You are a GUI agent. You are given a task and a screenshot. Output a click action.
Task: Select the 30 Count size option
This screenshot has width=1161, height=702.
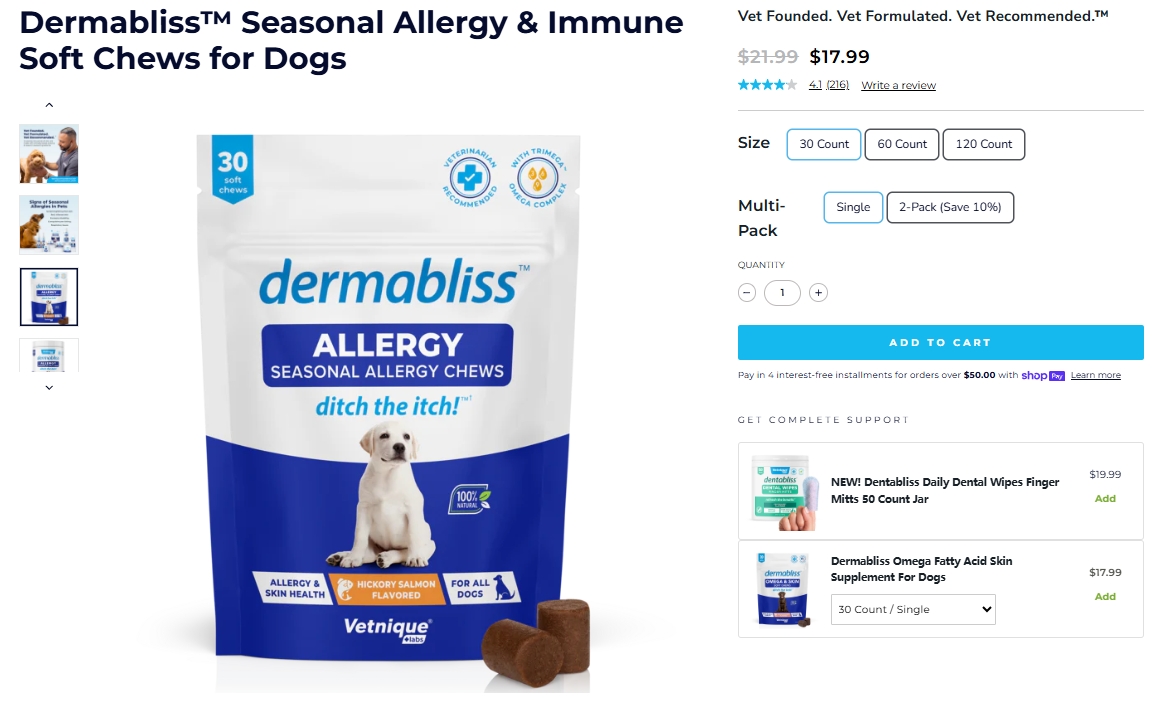pos(823,144)
